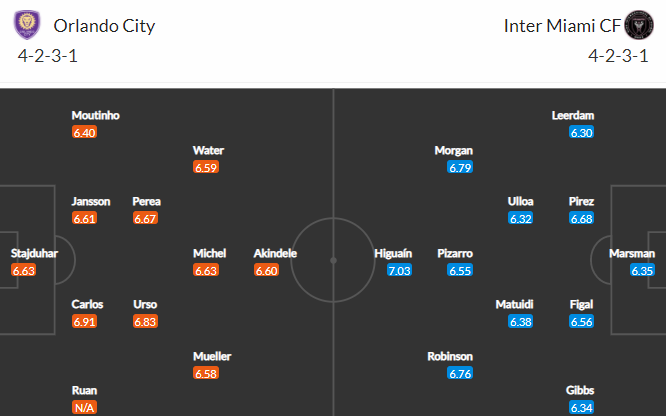Image resolution: width=666 pixels, height=416 pixels.
Task: Click Robinson's 6.76 rating badge
Action: point(460,374)
